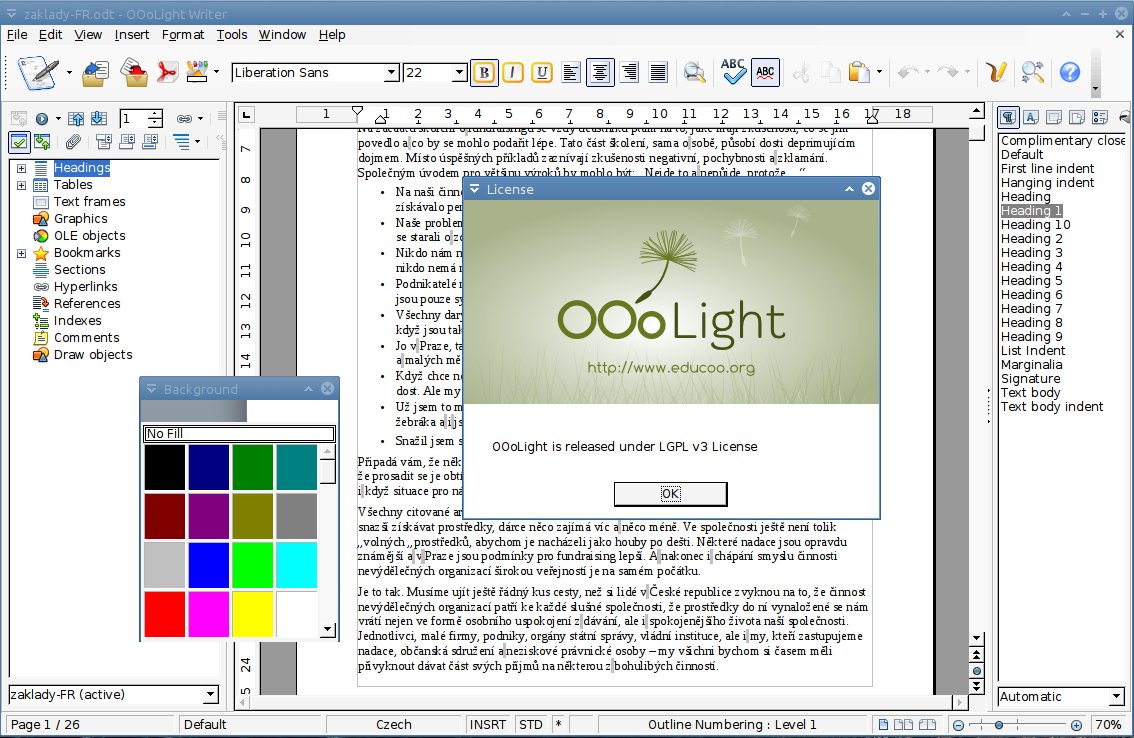Open the font name dropdown
This screenshot has width=1134, height=738.
391,72
